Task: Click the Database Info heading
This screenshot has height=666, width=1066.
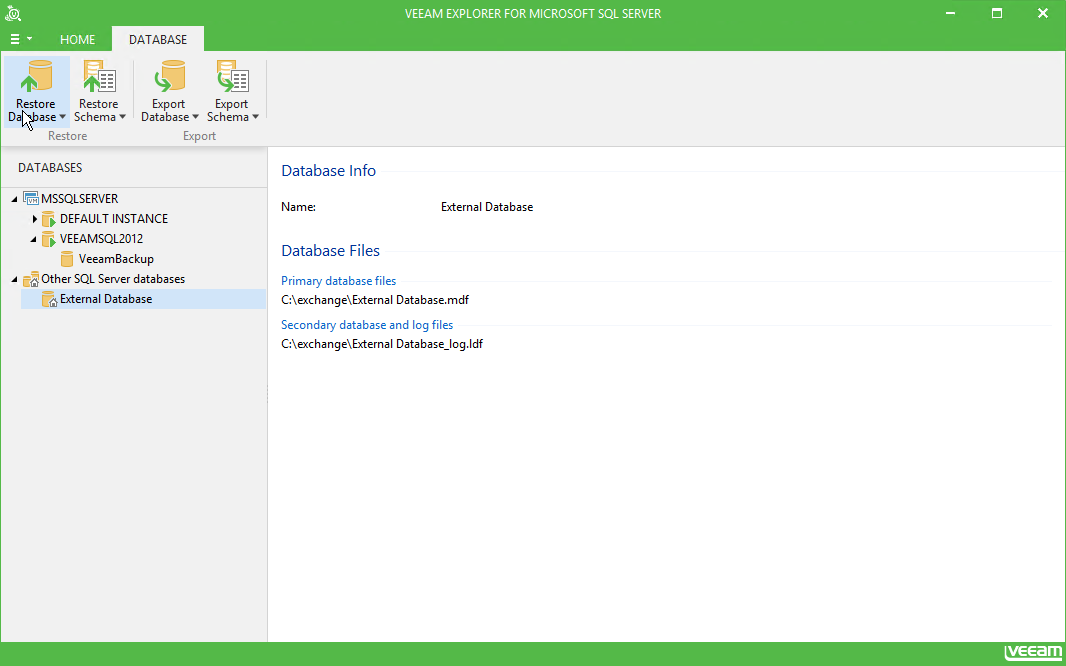Action: point(328,171)
